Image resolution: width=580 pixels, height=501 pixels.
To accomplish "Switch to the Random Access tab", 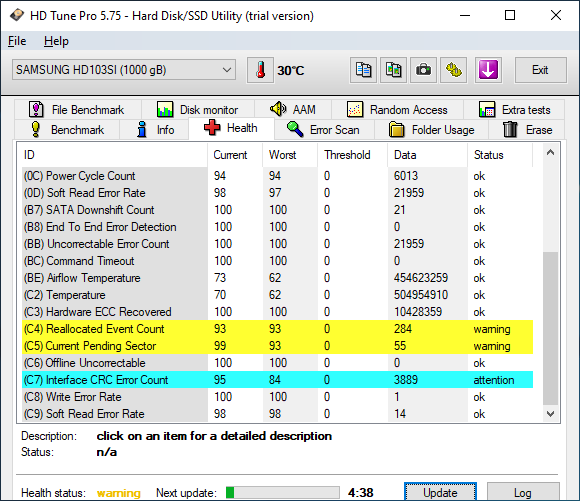I will [398, 110].
